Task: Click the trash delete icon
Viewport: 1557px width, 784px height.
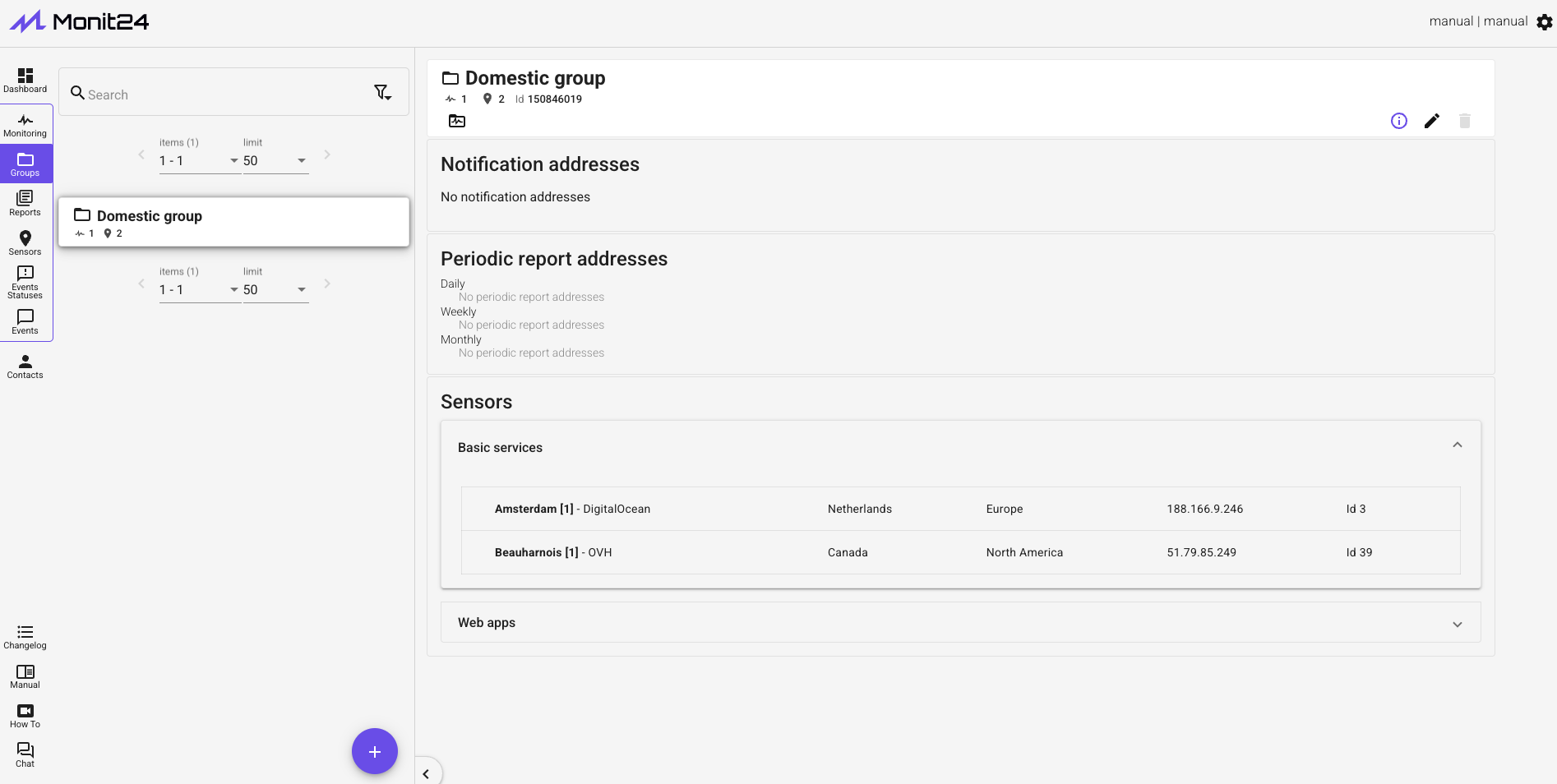Action: (1464, 121)
